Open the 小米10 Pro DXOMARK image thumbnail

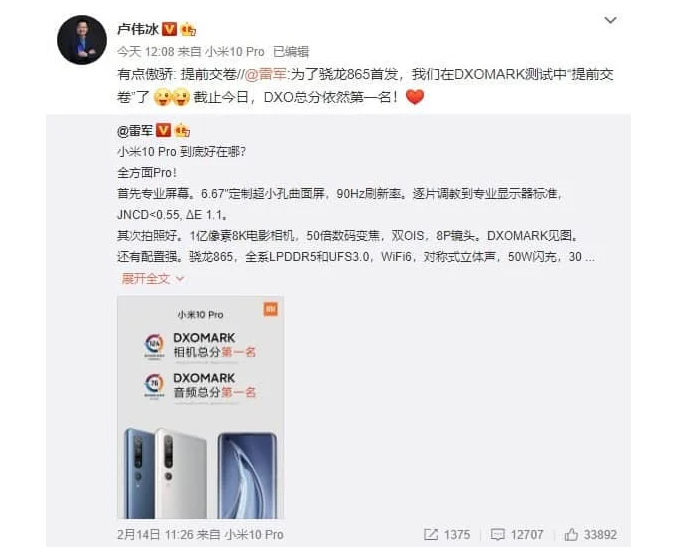click(x=200, y=407)
